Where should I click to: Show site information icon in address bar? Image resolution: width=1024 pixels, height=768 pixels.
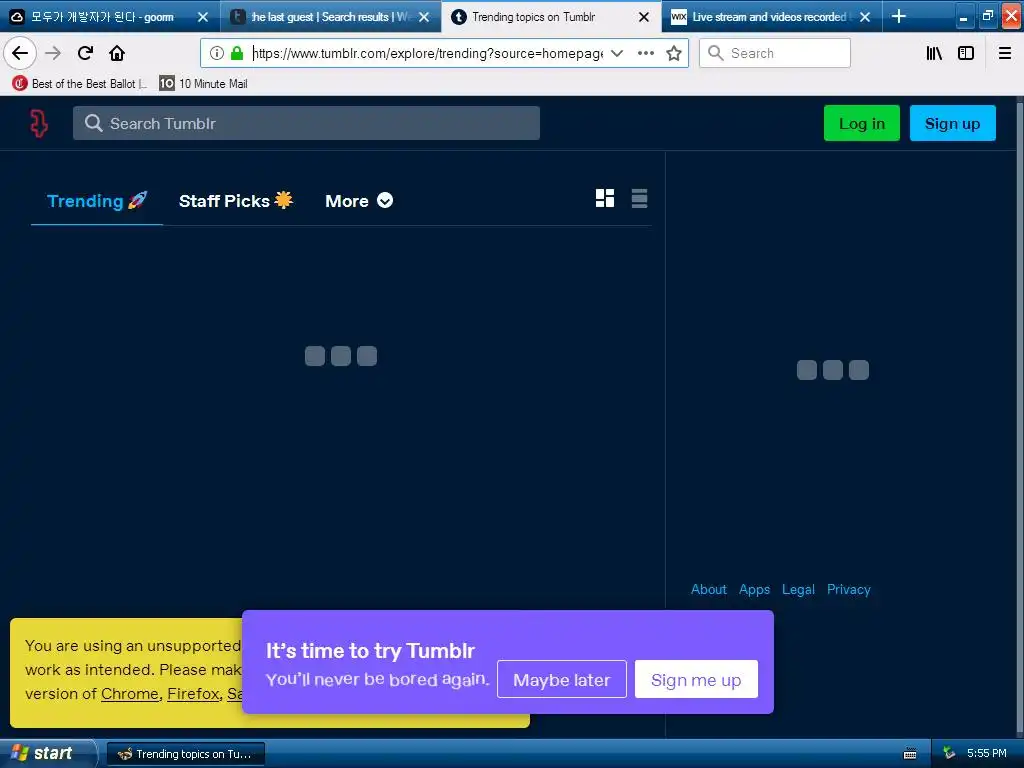[217, 53]
